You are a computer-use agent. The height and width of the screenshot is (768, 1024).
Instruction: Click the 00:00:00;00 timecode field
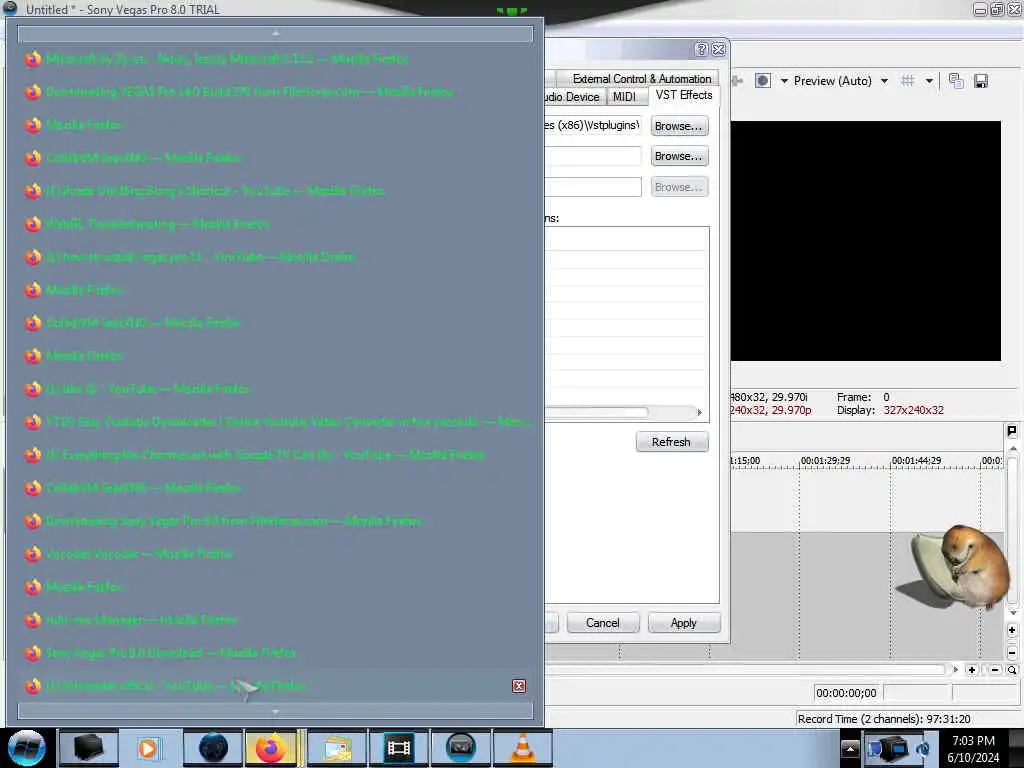coord(846,693)
